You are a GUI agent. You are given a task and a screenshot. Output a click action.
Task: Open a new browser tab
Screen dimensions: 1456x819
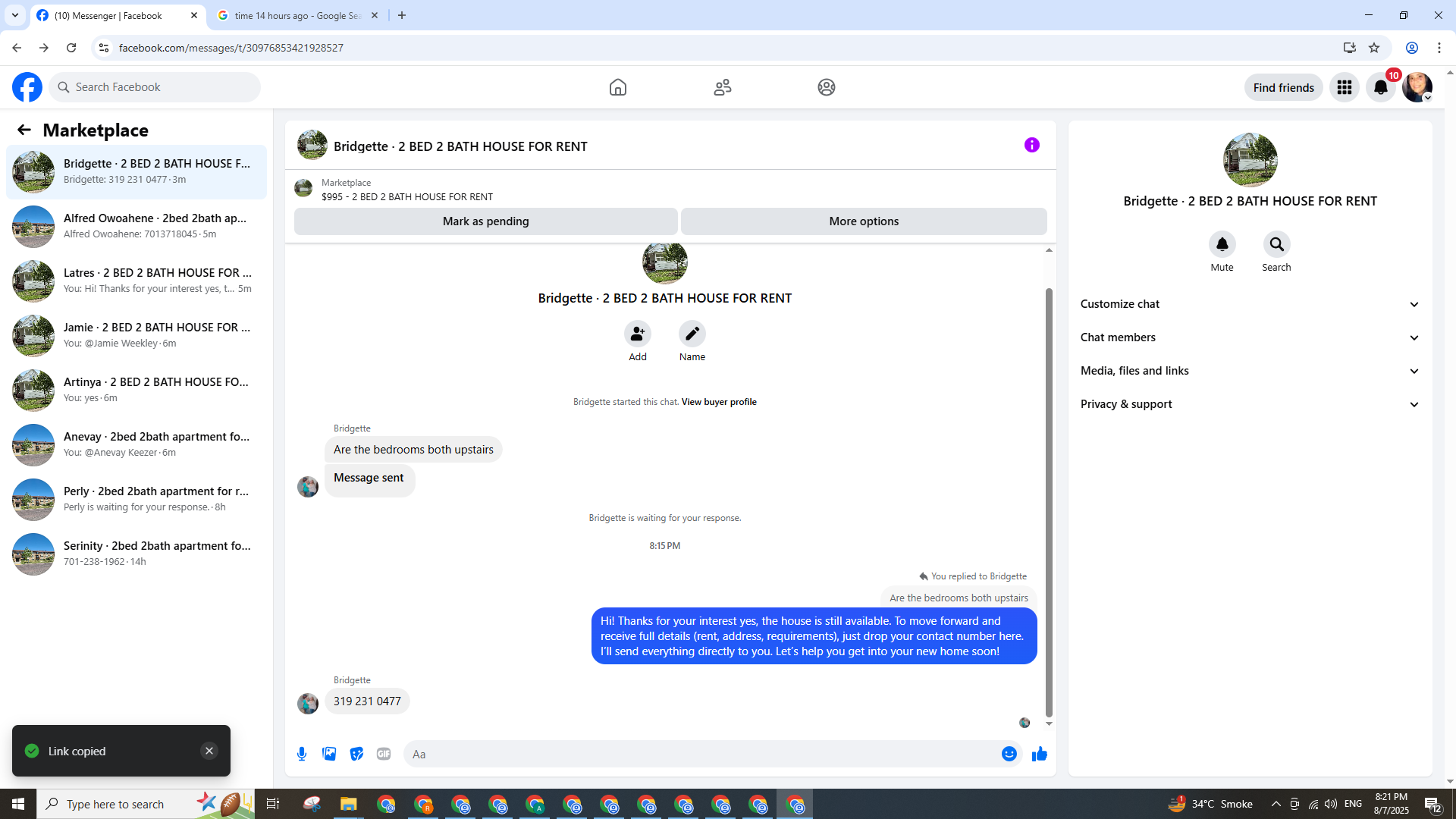(402, 15)
